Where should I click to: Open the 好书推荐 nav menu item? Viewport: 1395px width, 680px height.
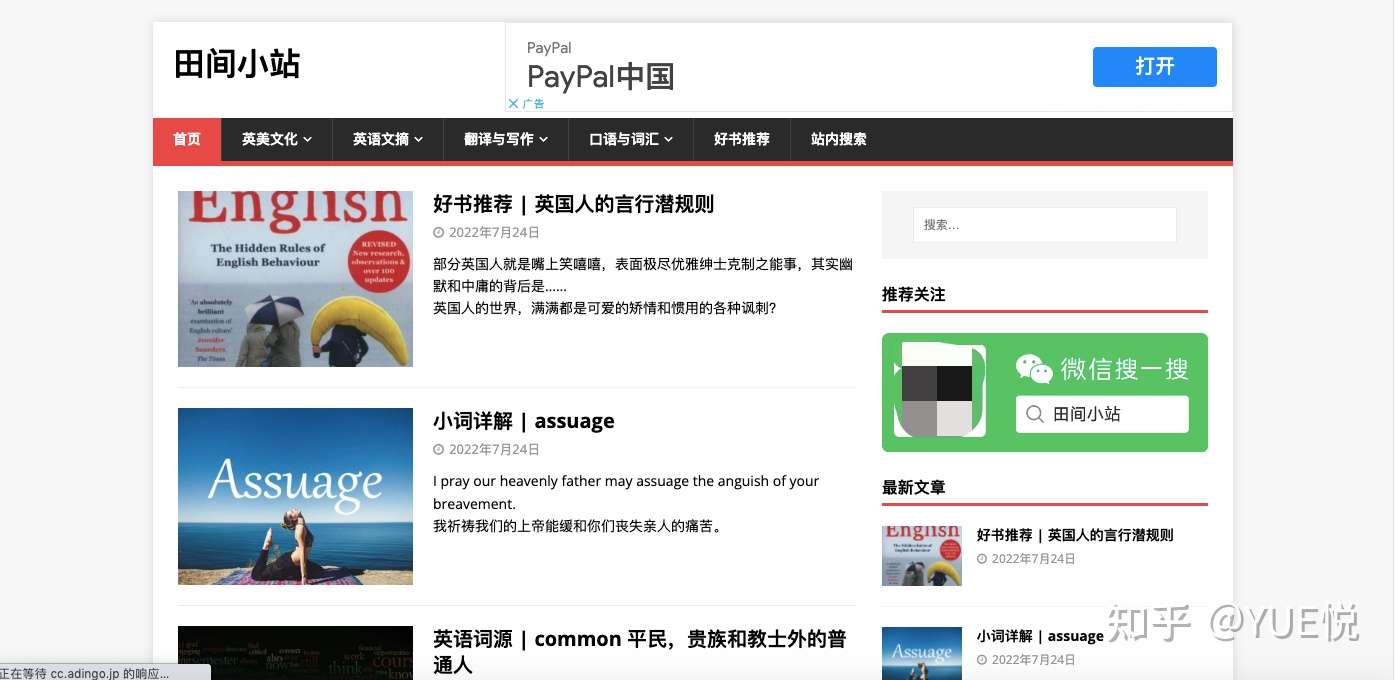coord(742,139)
